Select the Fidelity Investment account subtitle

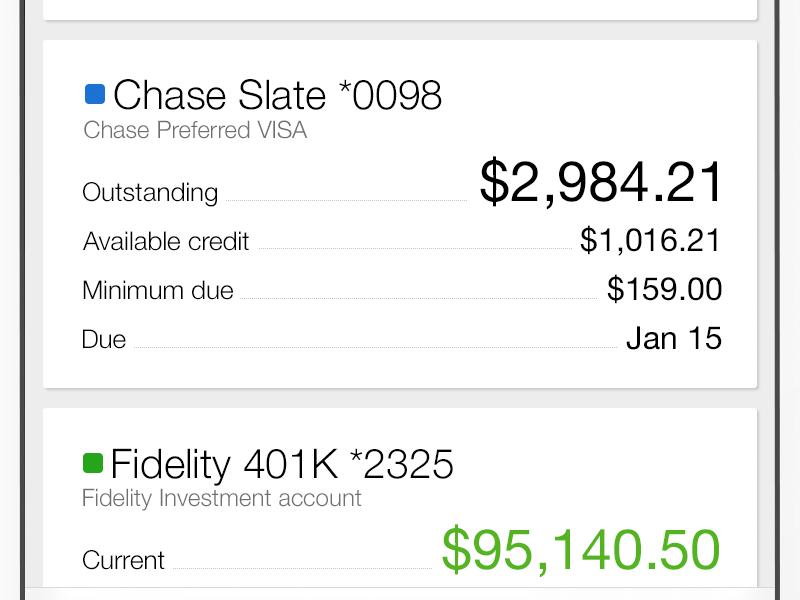coord(221,498)
